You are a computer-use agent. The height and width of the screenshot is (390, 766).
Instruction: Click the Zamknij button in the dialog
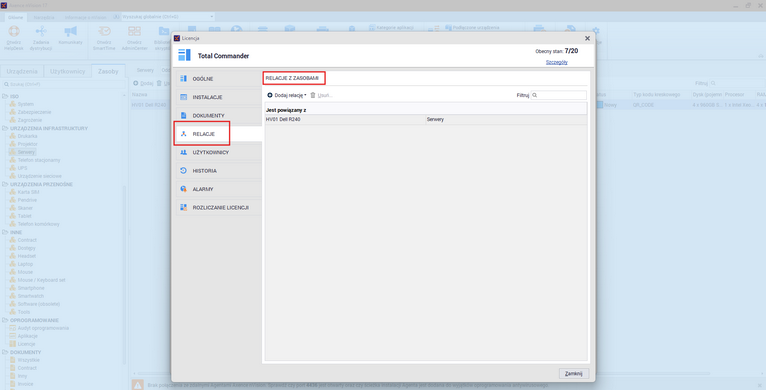pos(574,374)
